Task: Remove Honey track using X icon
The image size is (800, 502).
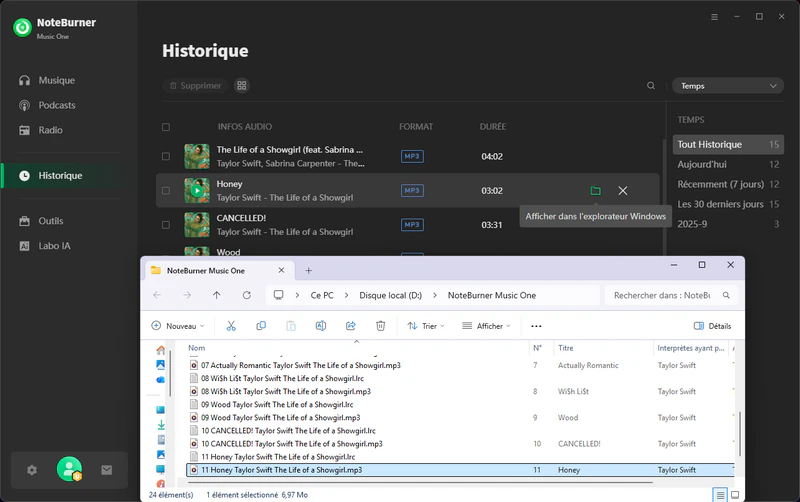Action: point(623,190)
